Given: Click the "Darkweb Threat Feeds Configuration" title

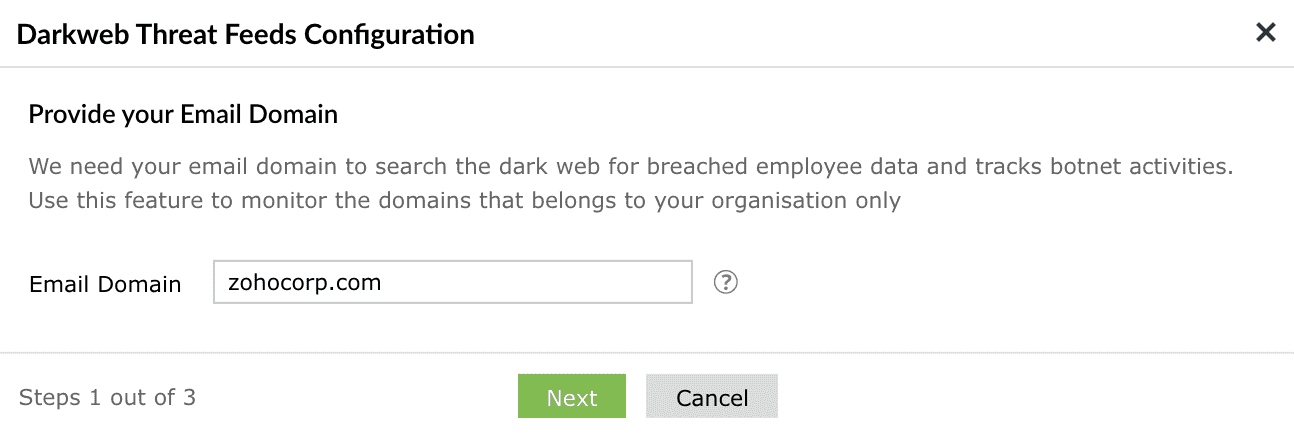Looking at the screenshot, I should pos(246,35).
